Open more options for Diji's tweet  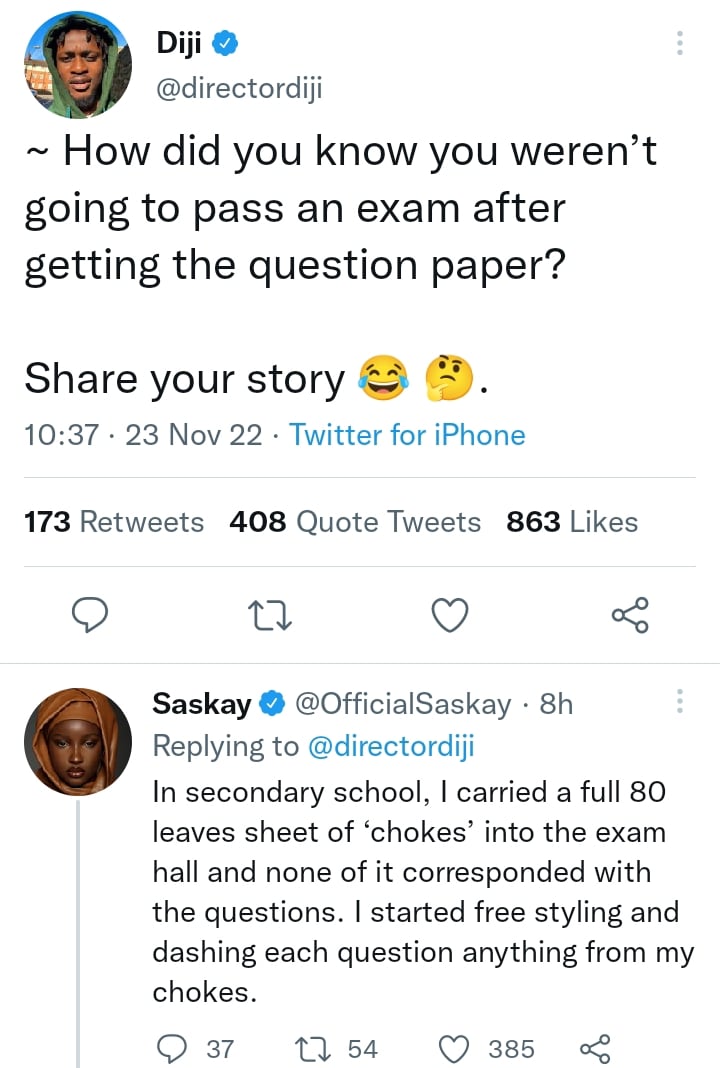tap(680, 43)
